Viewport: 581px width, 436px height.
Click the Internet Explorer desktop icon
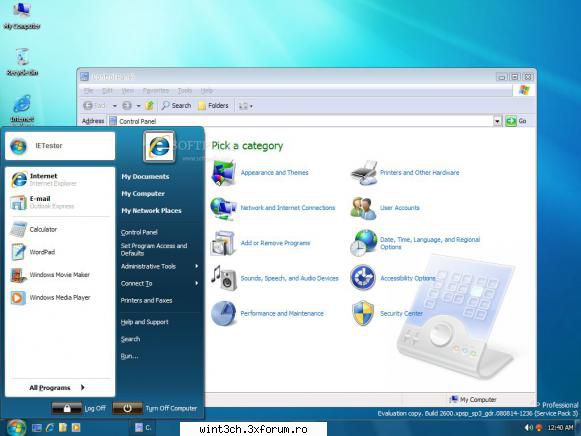[x=22, y=109]
